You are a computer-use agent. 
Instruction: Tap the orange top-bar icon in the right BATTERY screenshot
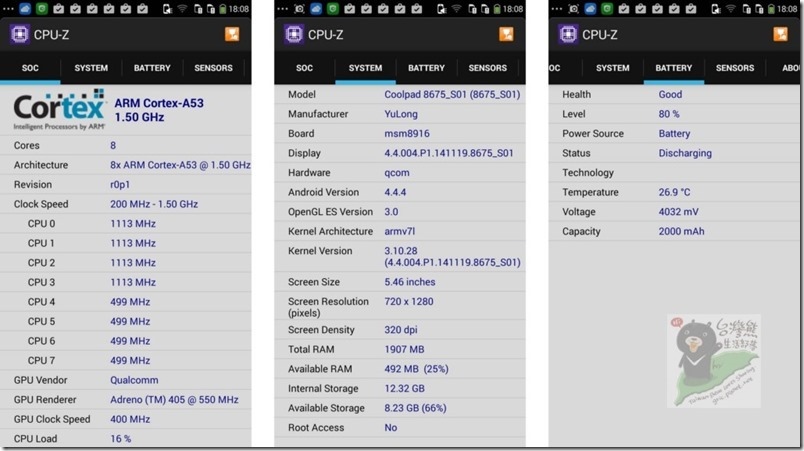[780, 34]
